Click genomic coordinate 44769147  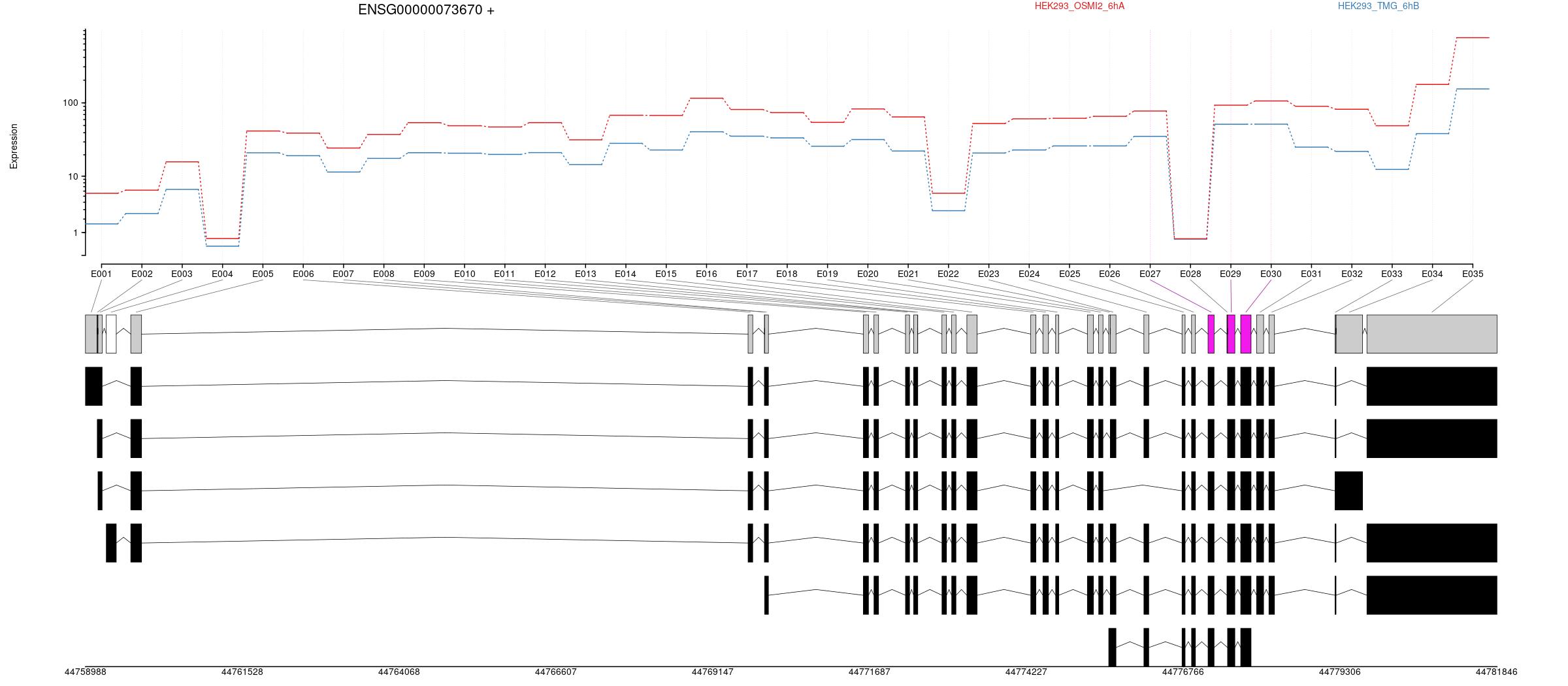pyautogui.click(x=713, y=672)
